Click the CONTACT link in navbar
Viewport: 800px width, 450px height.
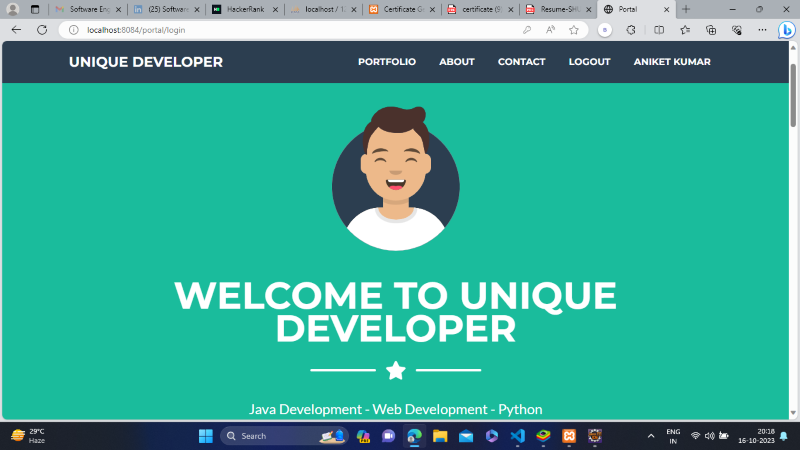521,62
